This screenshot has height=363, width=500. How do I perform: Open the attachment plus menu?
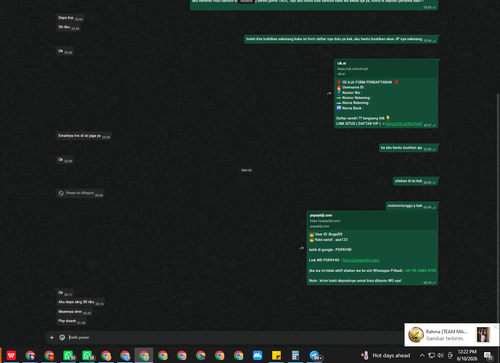pyautogui.click(x=52, y=337)
